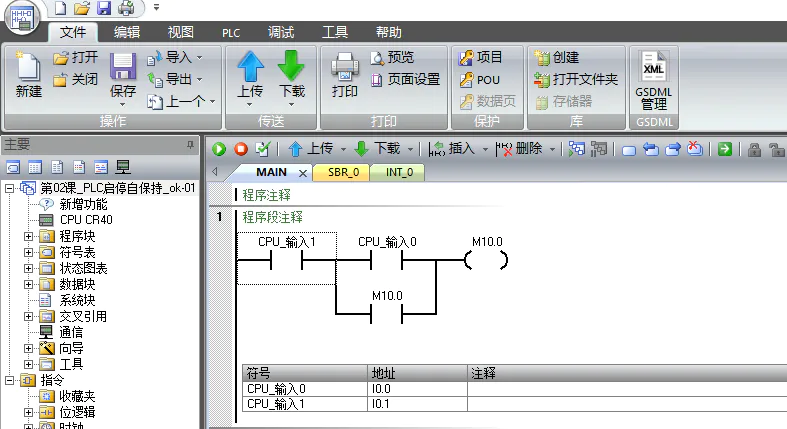Image resolution: width=787 pixels, height=429 pixels.
Task: Click the Print quick access icon
Action: 126,8
